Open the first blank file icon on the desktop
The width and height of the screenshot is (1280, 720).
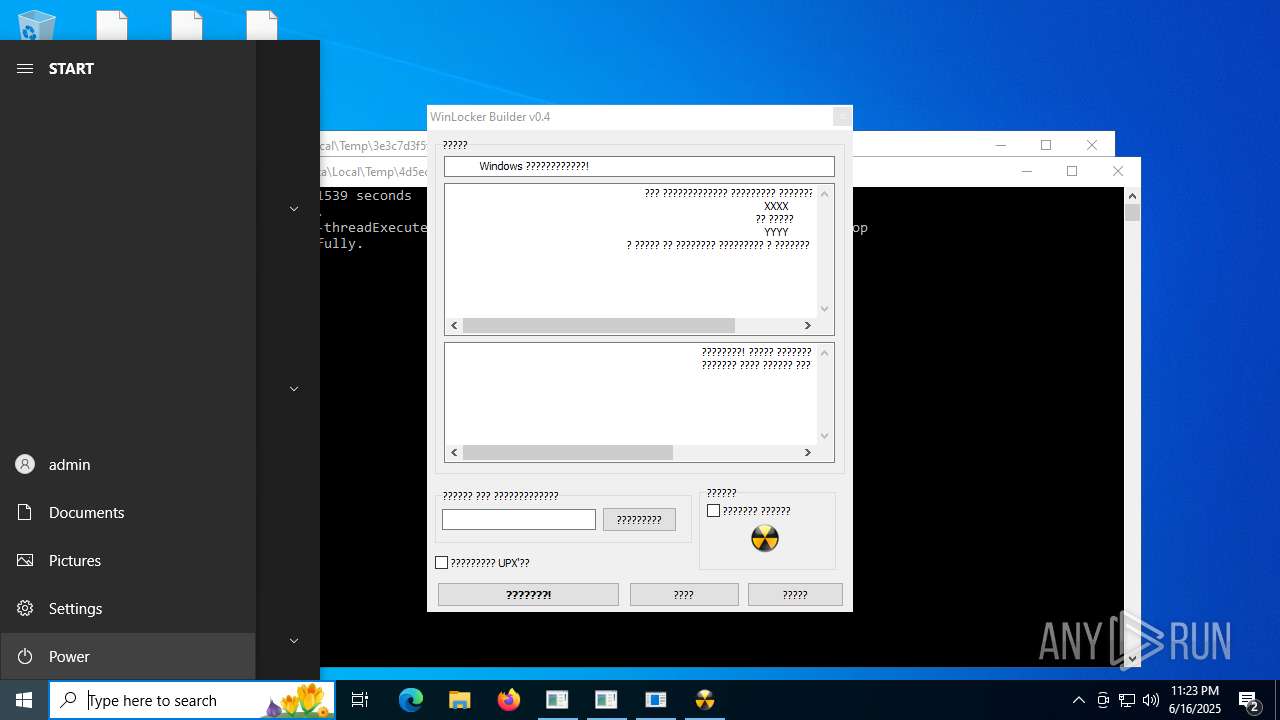(x=112, y=25)
